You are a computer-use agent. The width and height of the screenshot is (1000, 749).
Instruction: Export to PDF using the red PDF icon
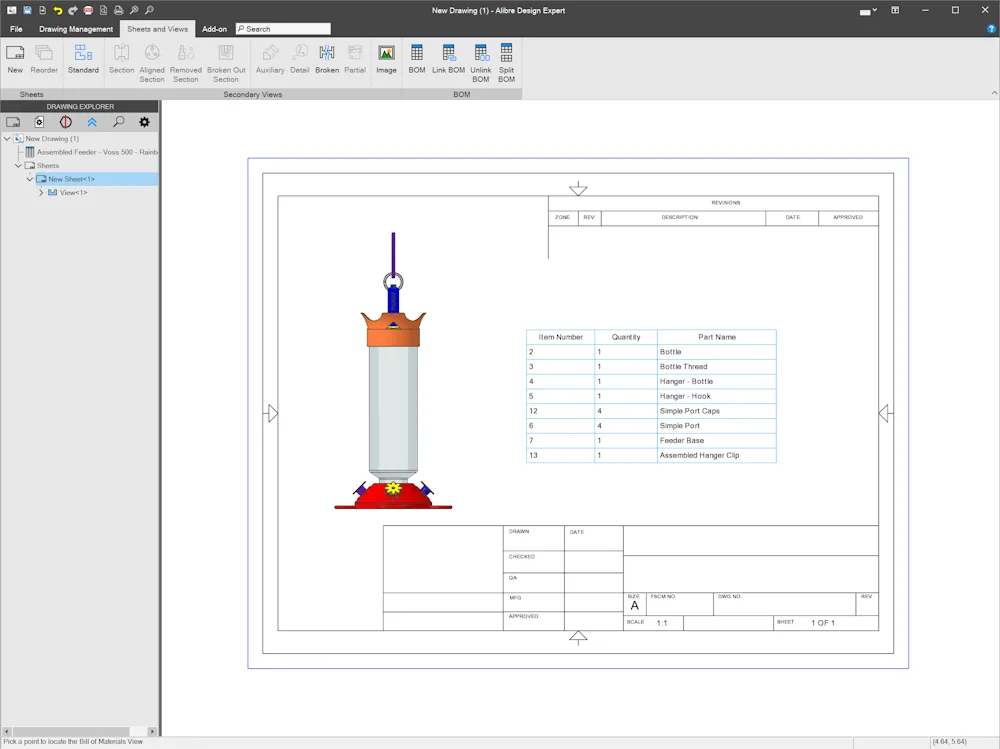click(x=88, y=10)
